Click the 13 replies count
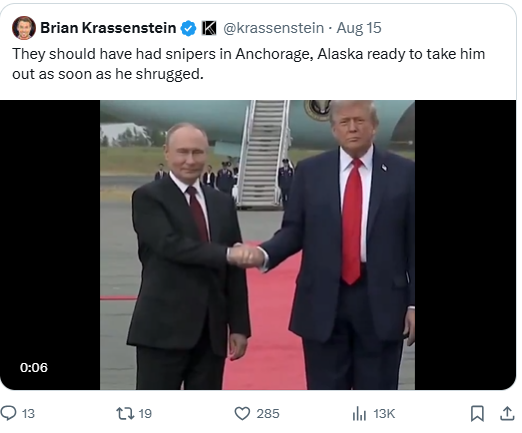The width and height of the screenshot is (522, 433). point(28,414)
